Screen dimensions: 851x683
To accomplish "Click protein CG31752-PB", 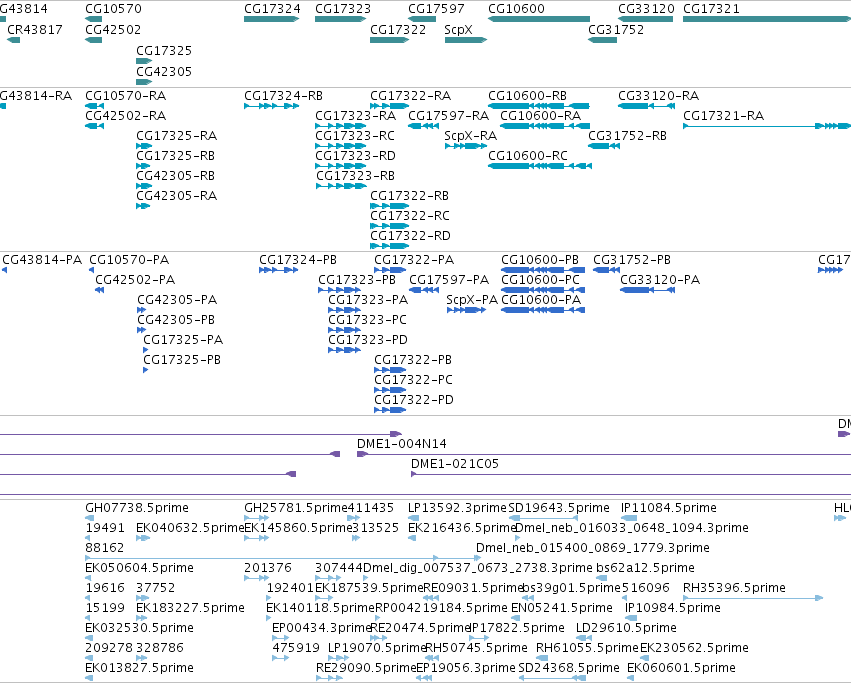I will tap(606, 270).
